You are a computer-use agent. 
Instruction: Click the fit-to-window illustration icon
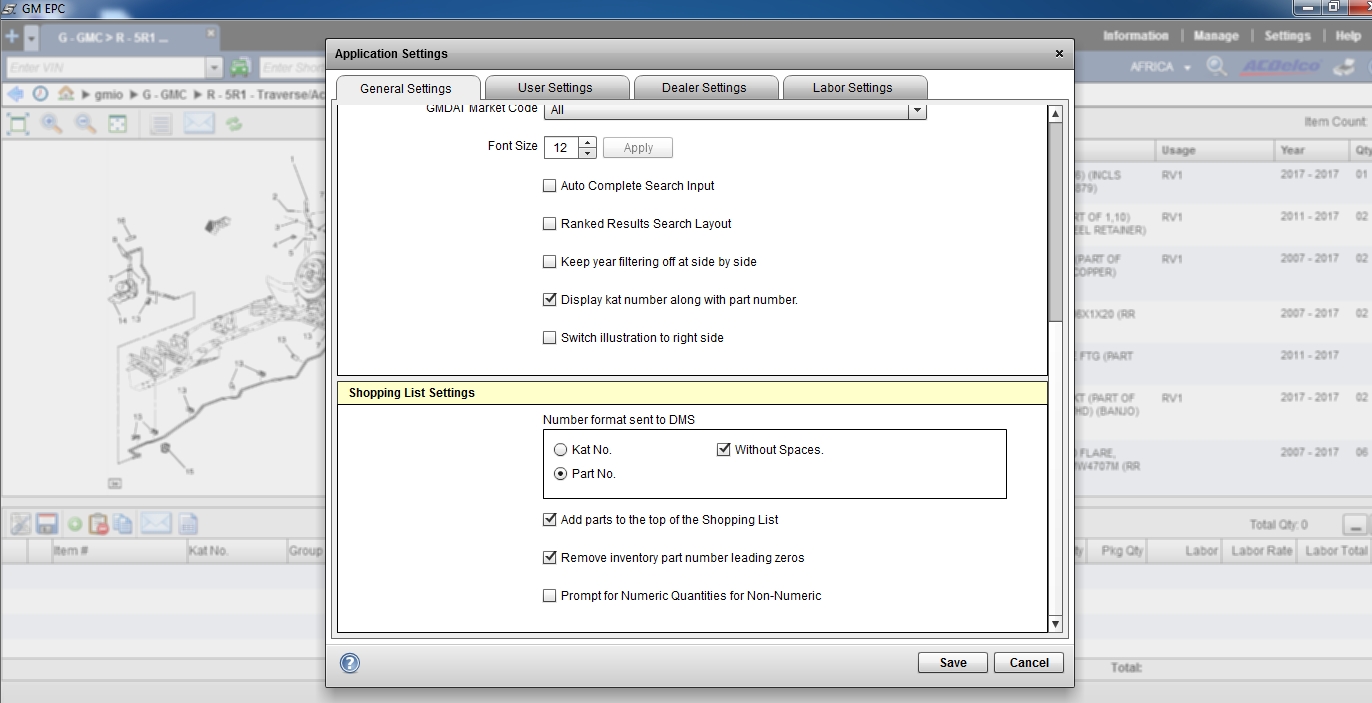tap(18, 124)
